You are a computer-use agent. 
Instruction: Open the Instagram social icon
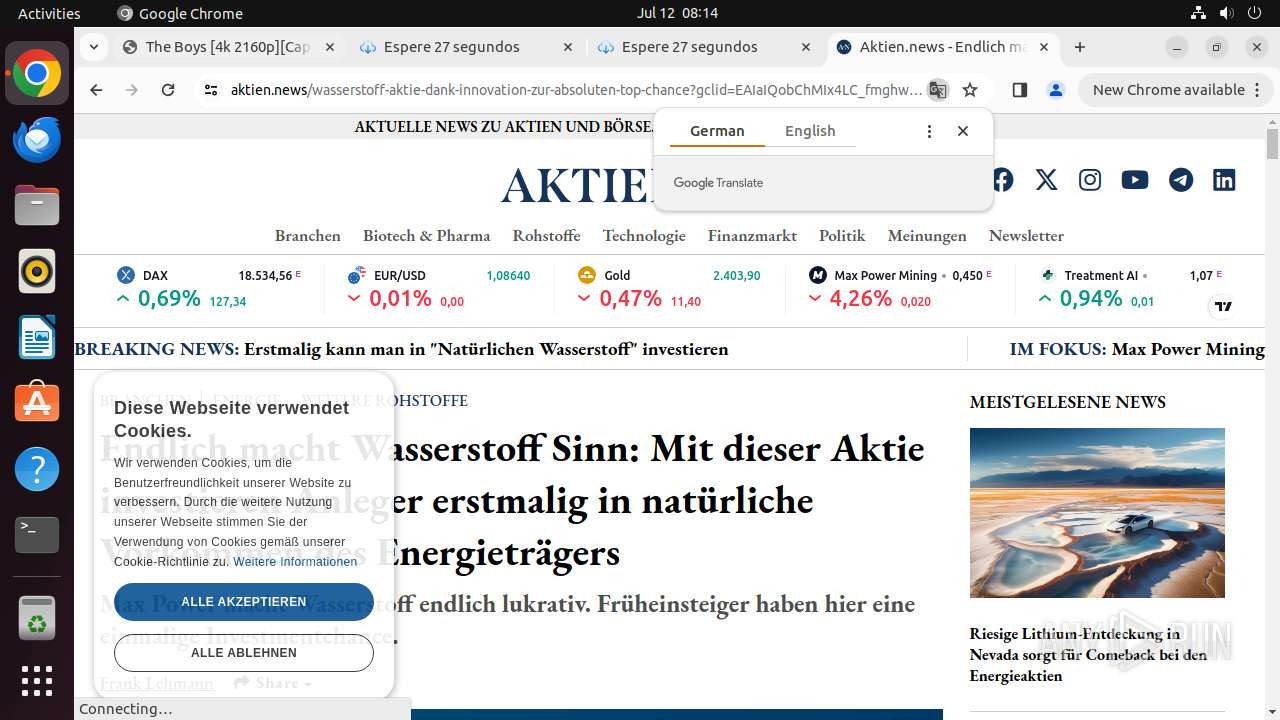click(1090, 180)
